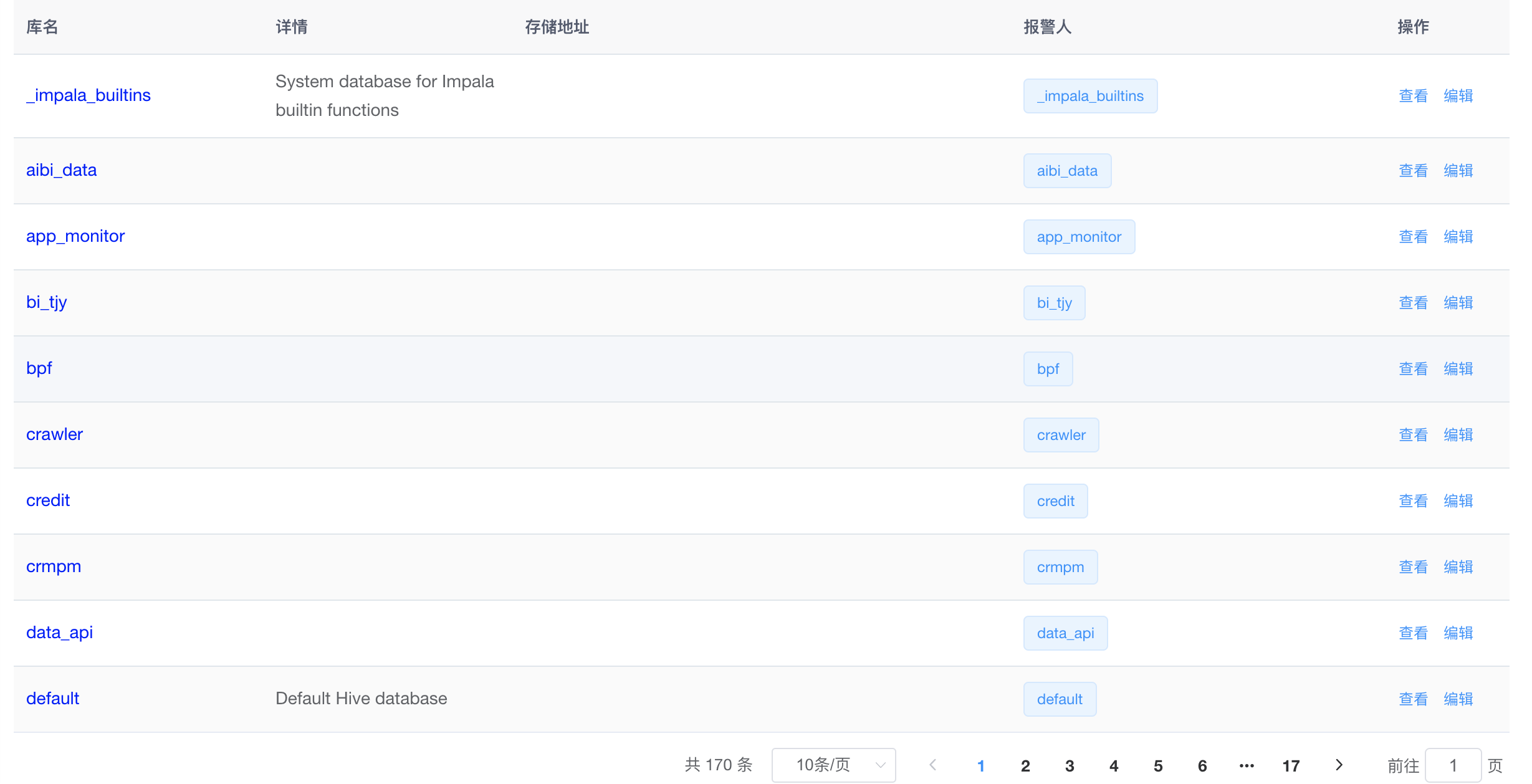Open the aibi_data database link

click(x=61, y=170)
